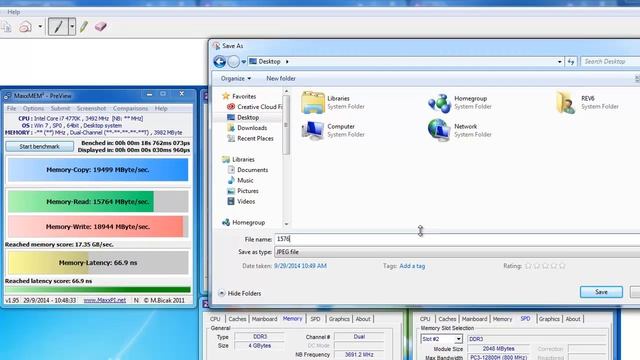The height and width of the screenshot is (360, 640).
Task: Click the New folder button
Action: tap(281, 78)
